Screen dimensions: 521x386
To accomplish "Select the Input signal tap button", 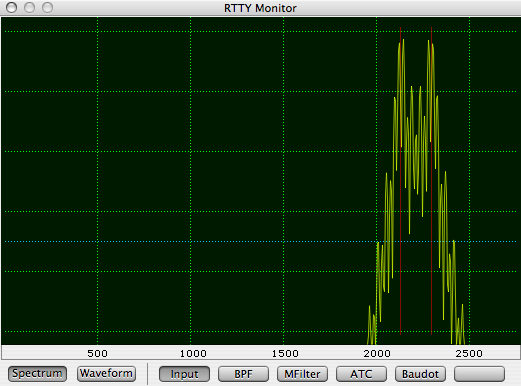I will point(184,374).
